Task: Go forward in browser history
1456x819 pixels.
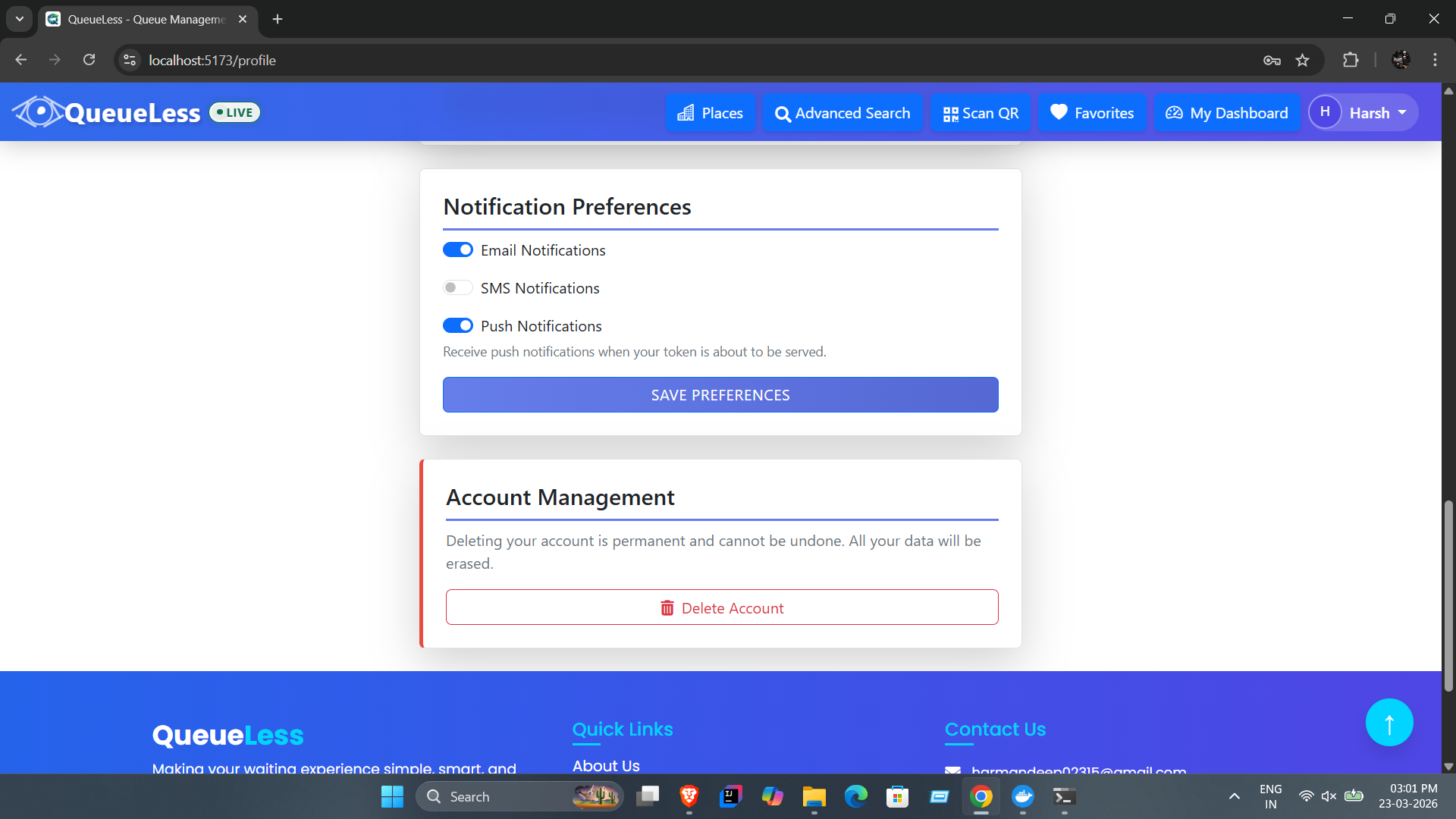Action: click(x=55, y=60)
